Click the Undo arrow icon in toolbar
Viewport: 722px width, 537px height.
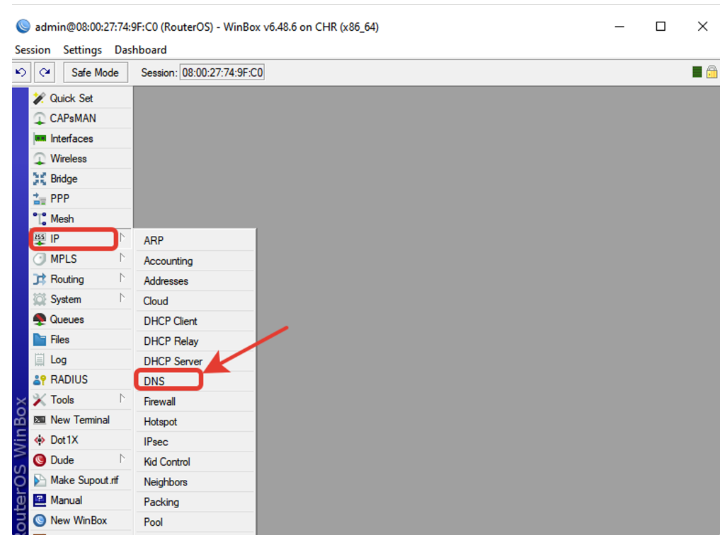tap(21, 72)
